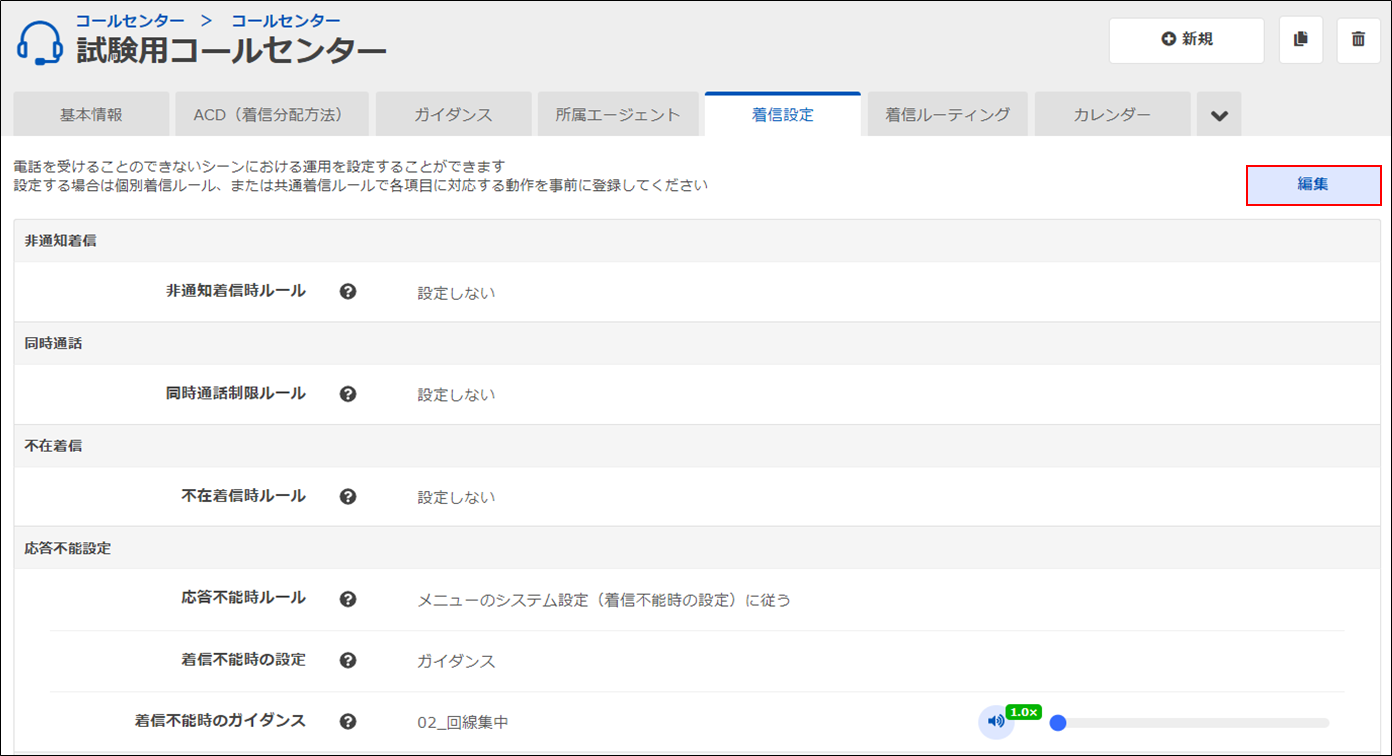1392x756 pixels.
Task: Select the ガイダンス tab
Action: 453,115
